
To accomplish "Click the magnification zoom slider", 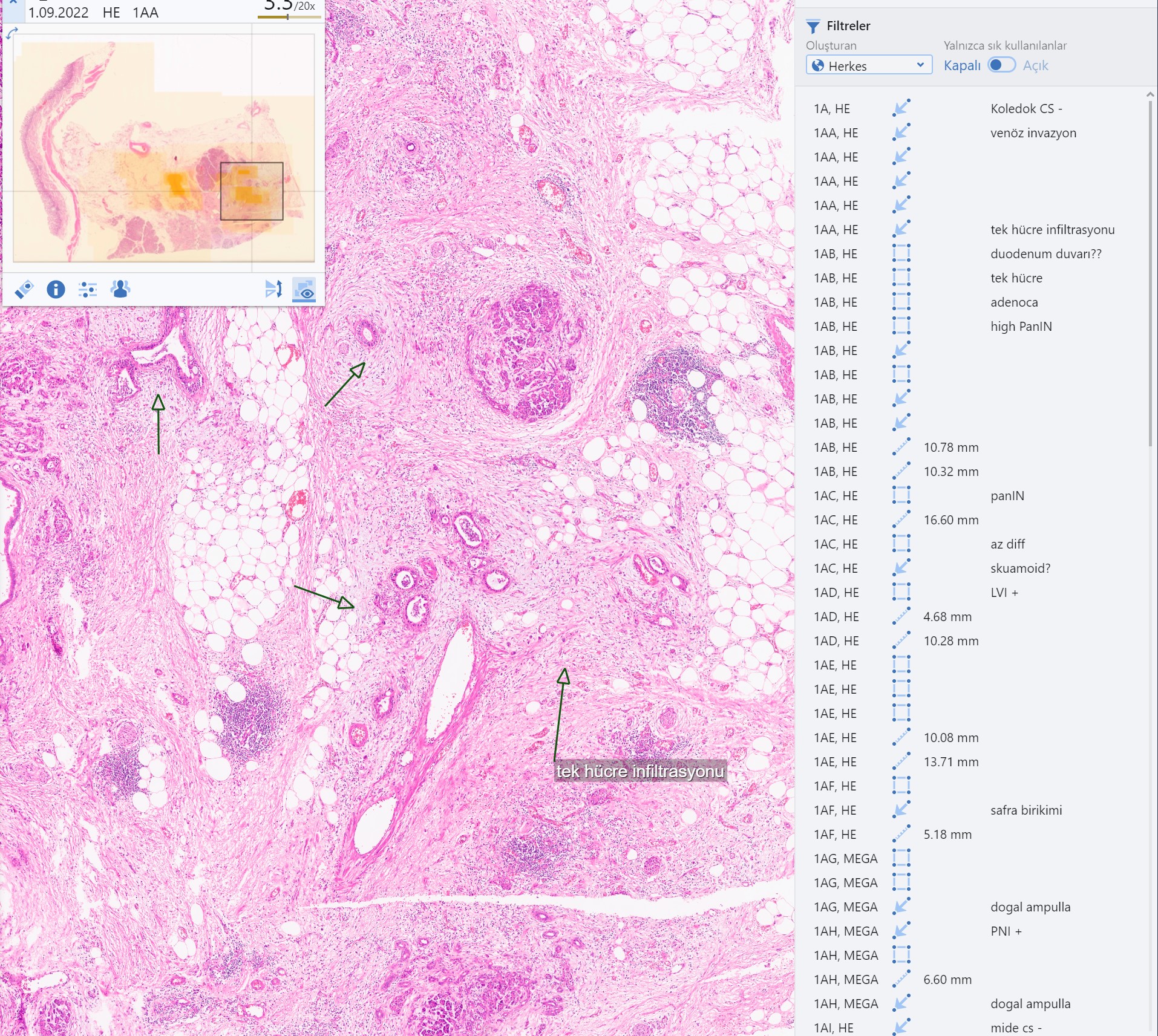I will click(289, 17).
